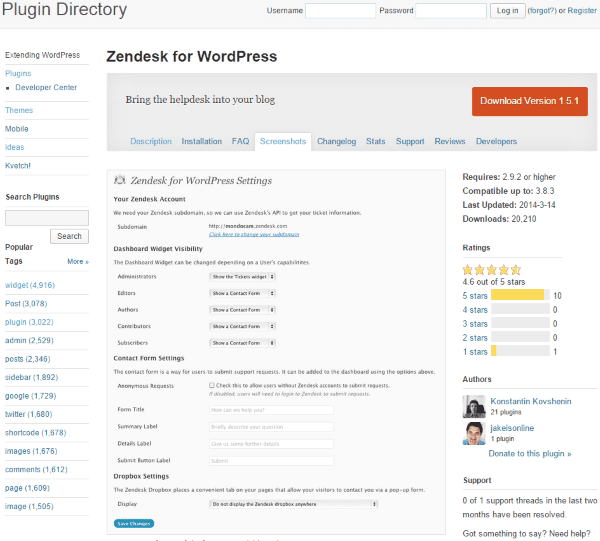Switch to the Installation tab

[202, 141]
